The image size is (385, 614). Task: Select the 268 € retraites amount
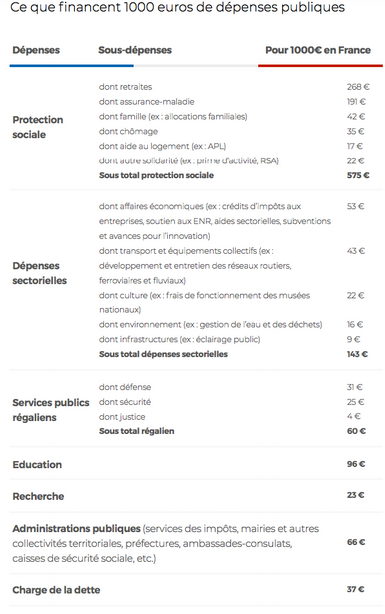pyautogui.click(x=358, y=87)
